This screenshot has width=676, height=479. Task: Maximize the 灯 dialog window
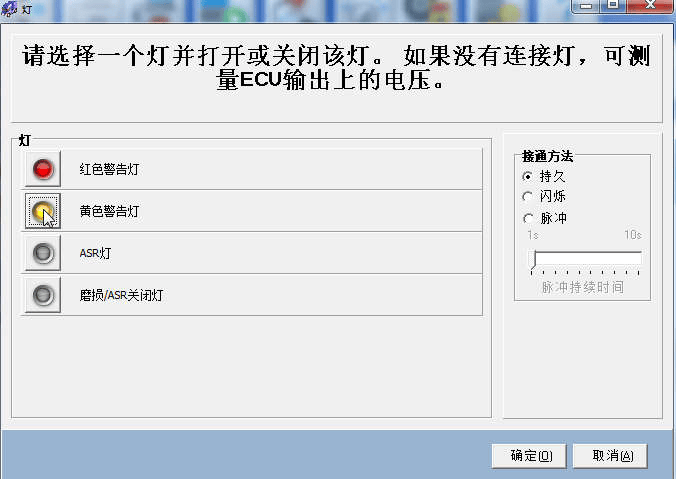(x=613, y=6)
